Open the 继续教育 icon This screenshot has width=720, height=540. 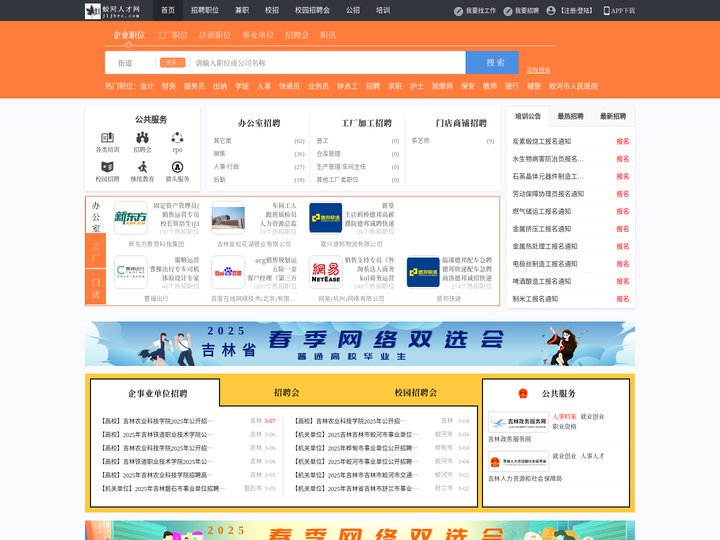(142, 167)
